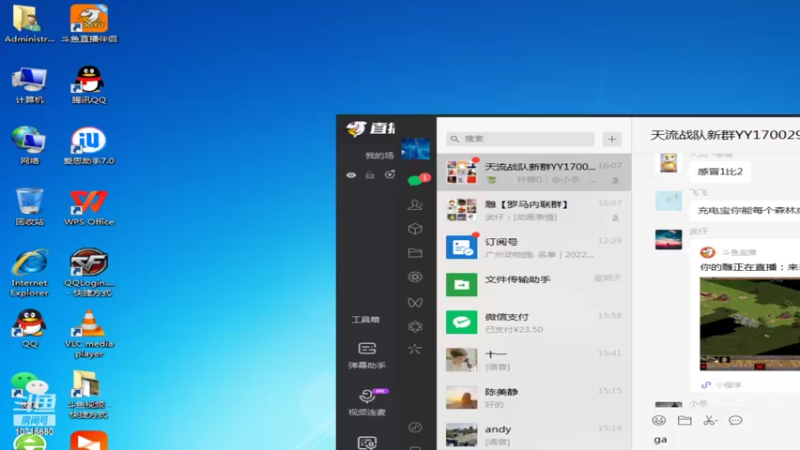Open the Recycle Bin
The height and width of the screenshot is (450, 800).
[29, 206]
